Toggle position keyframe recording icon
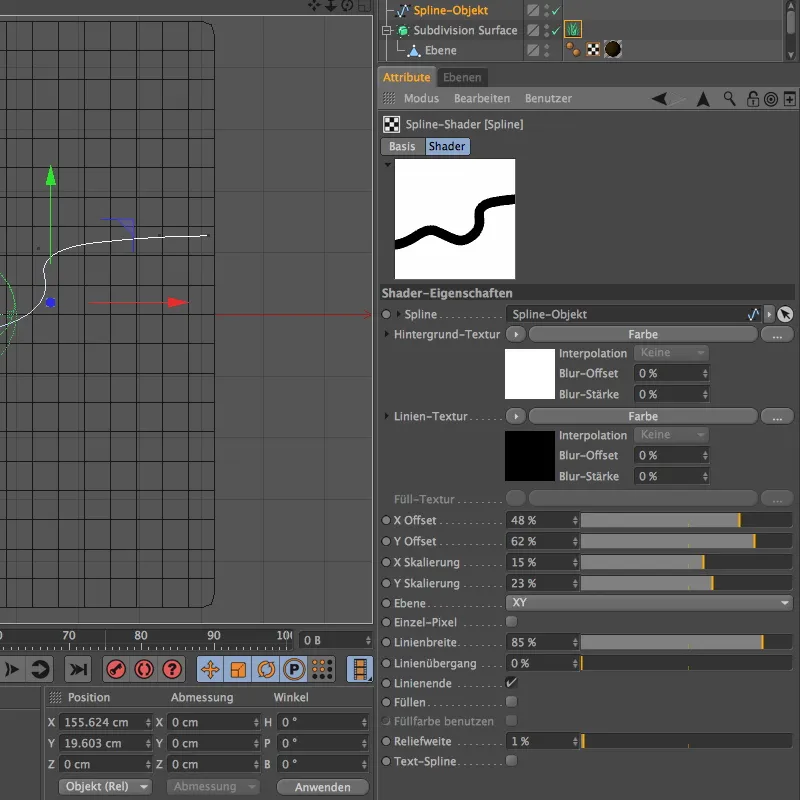The image size is (800, 800). coord(211,669)
